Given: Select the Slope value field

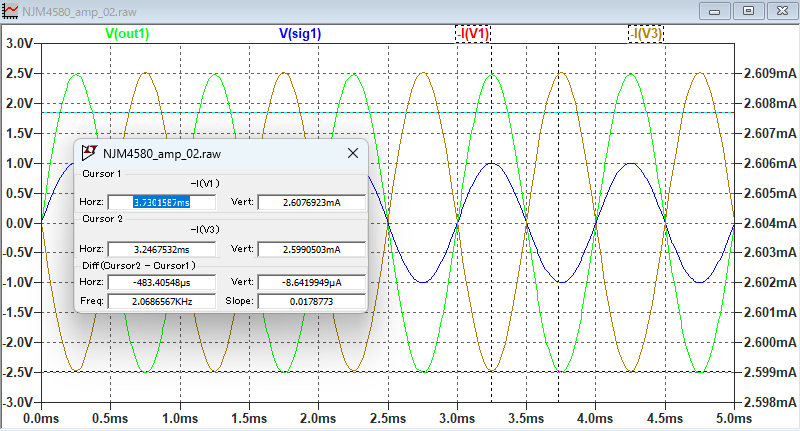Looking at the screenshot, I should pyautogui.click(x=311, y=300).
